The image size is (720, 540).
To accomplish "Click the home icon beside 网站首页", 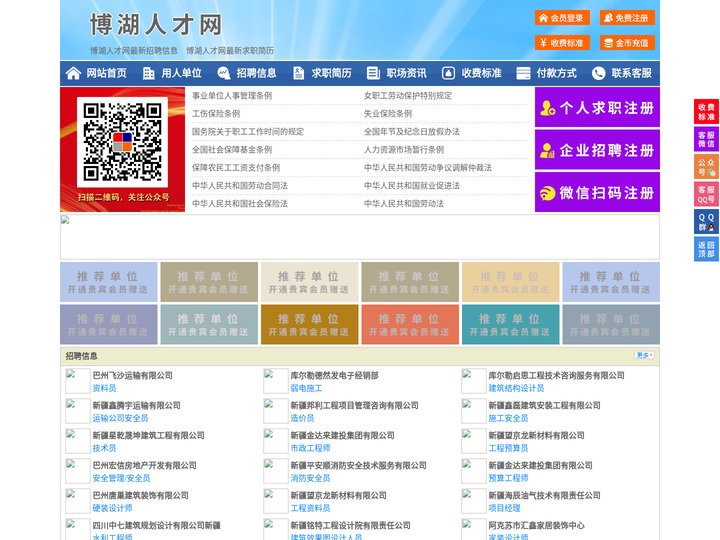I will click(x=73, y=73).
